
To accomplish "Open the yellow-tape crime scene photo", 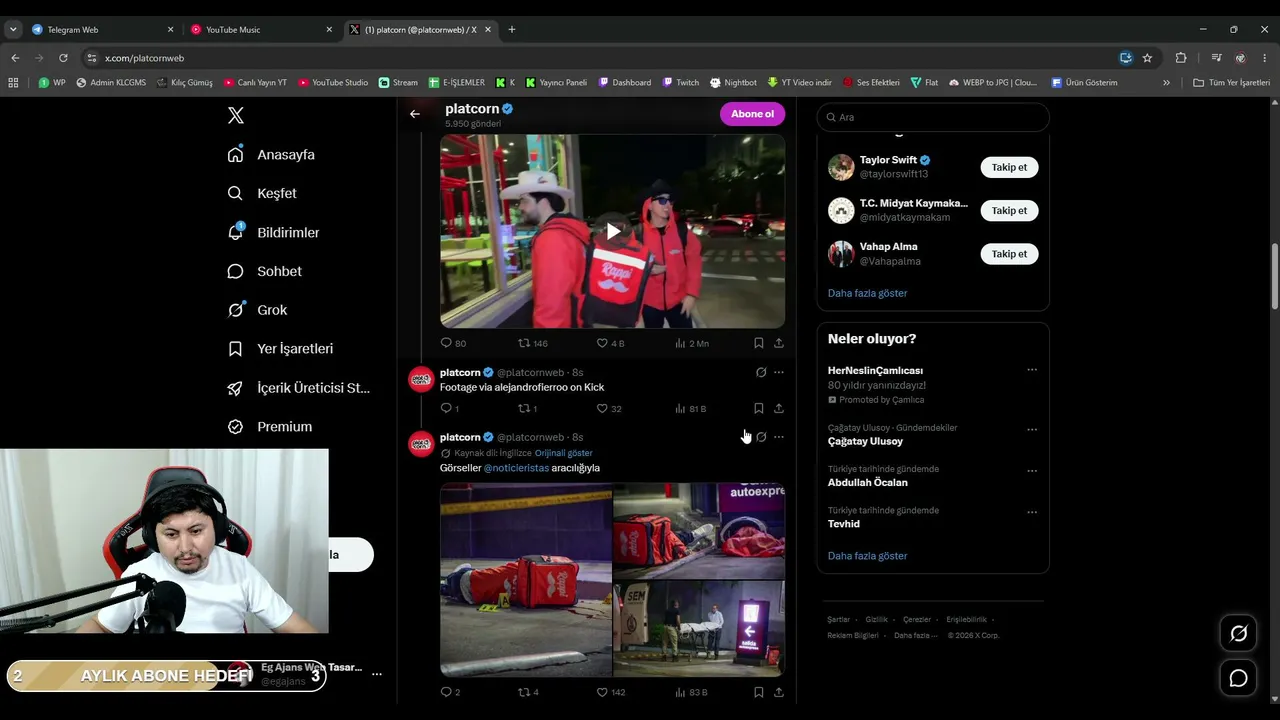I will pyautogui.click(x=526, y=580).
